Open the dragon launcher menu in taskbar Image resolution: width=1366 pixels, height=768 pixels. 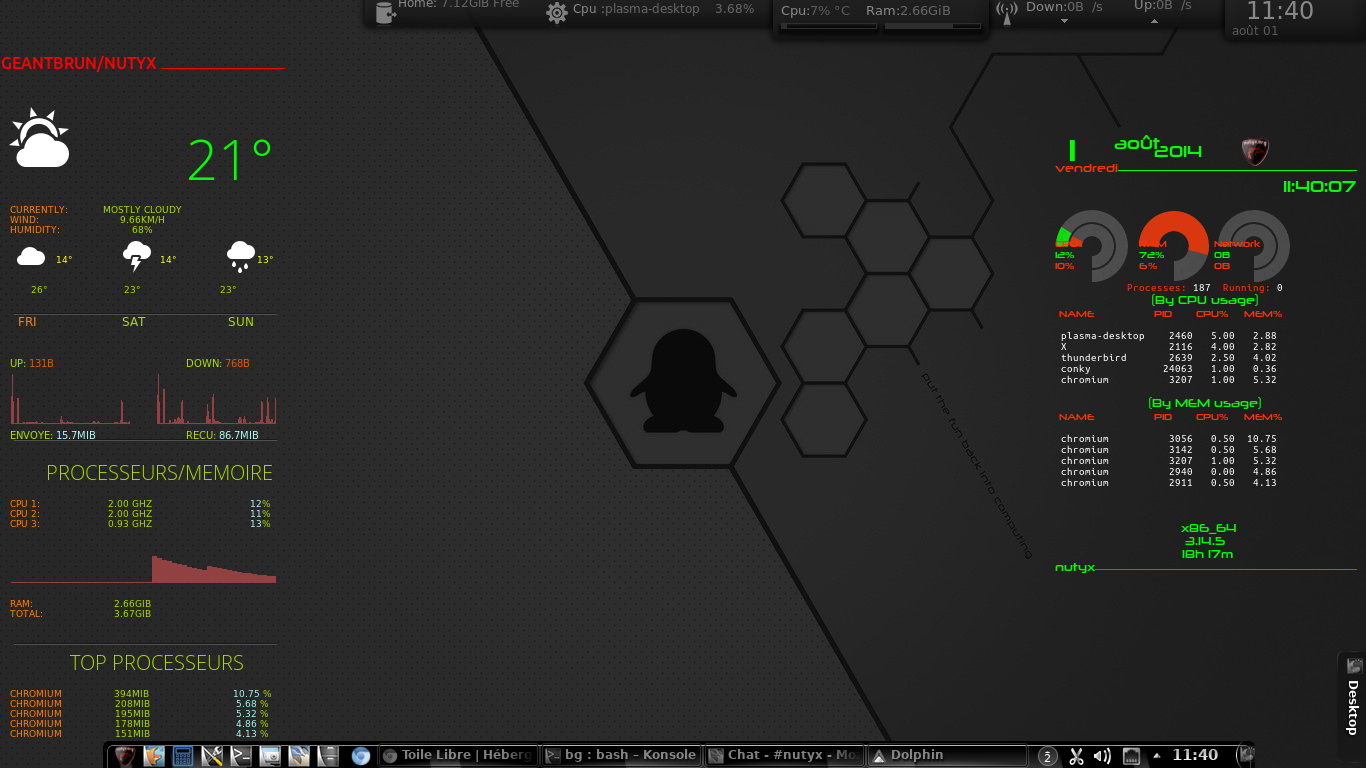[x=124, y=756]
